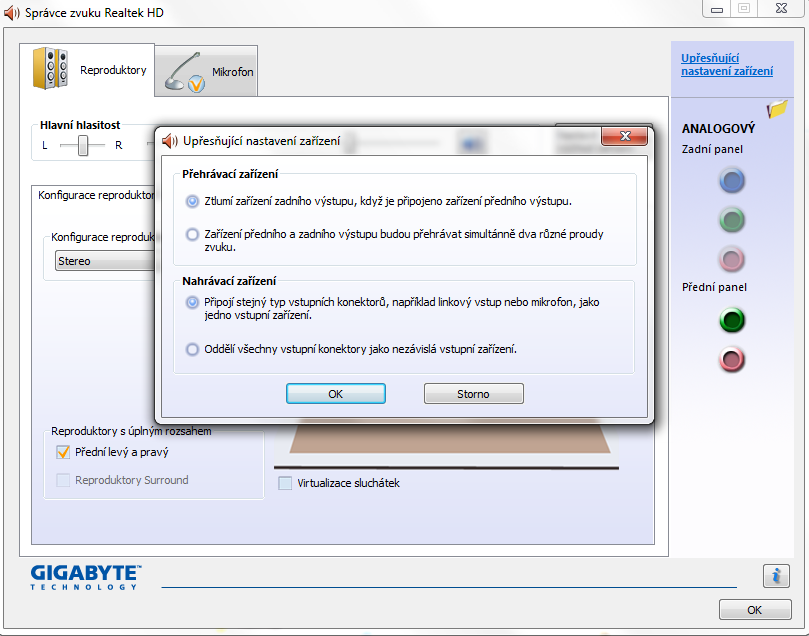The image size is (809, 636).
Task: Click the blue rear panel jack
Action: [732, 181]
